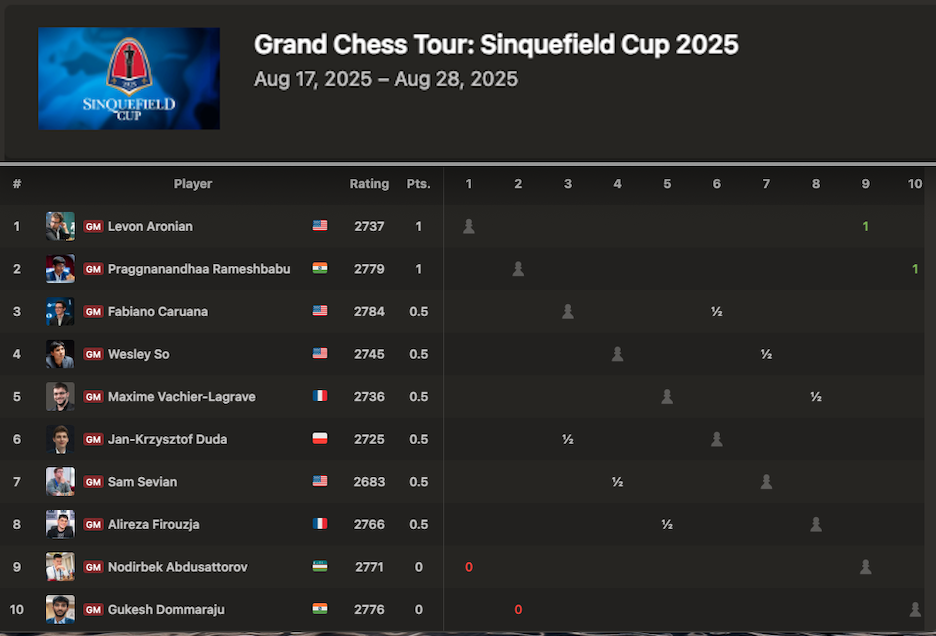936x636 pixels.
Task: Click the French flag beside Maxime Vachier-Lagrave
Action: click(320, 397)
